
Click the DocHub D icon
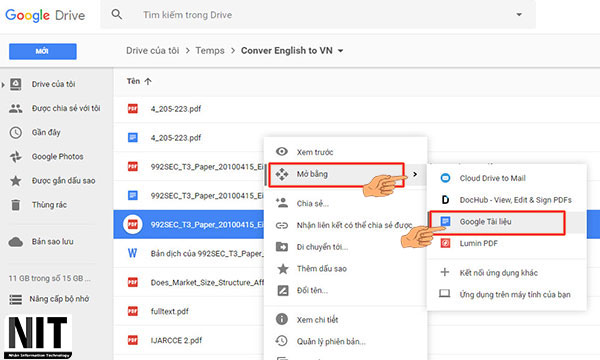445,200
